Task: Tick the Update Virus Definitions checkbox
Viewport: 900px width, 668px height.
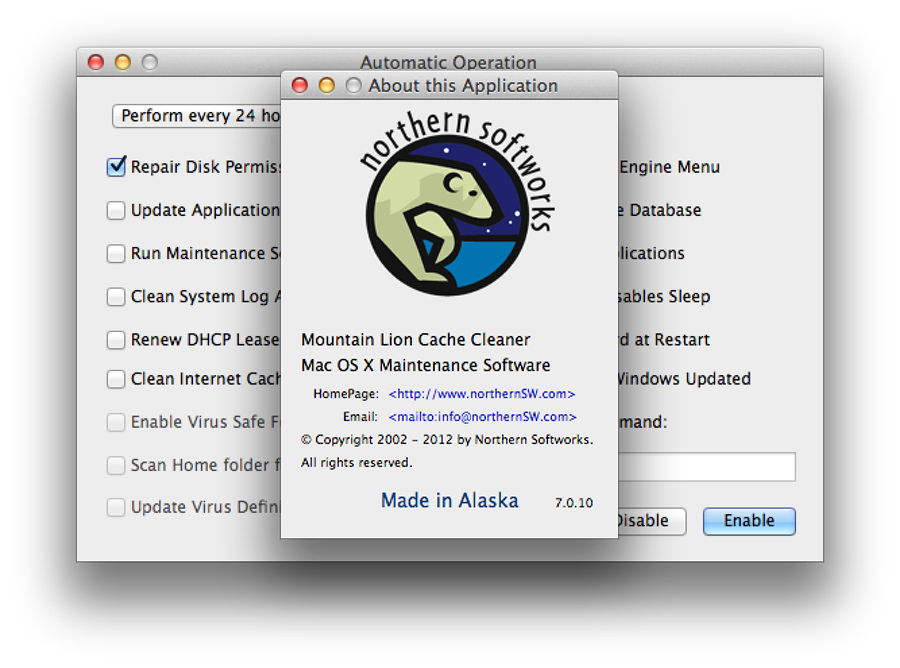Action: point(116,507)
